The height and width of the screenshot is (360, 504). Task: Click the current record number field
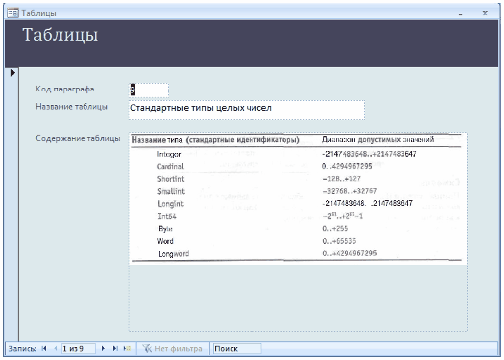pos(78,349)
